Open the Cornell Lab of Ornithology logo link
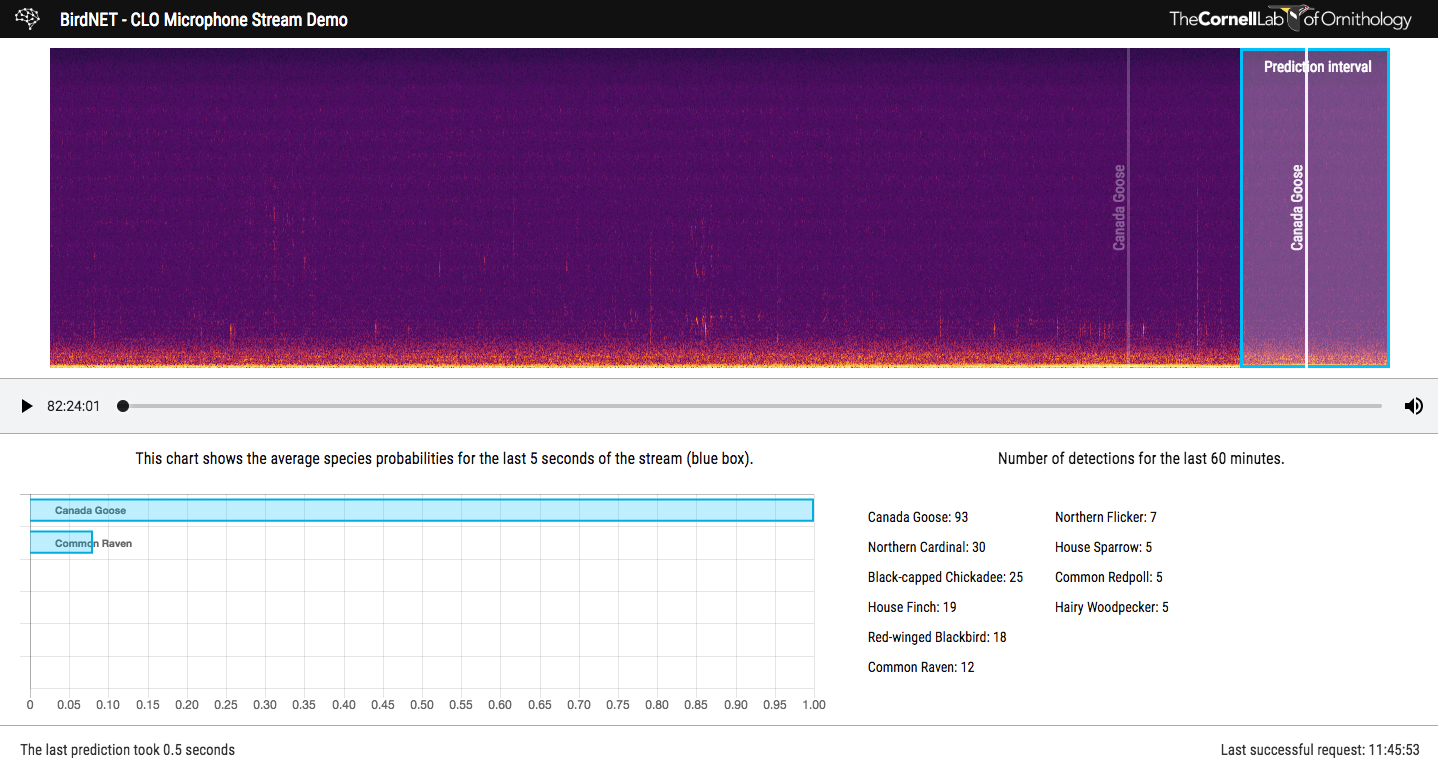 point(1291,19)
